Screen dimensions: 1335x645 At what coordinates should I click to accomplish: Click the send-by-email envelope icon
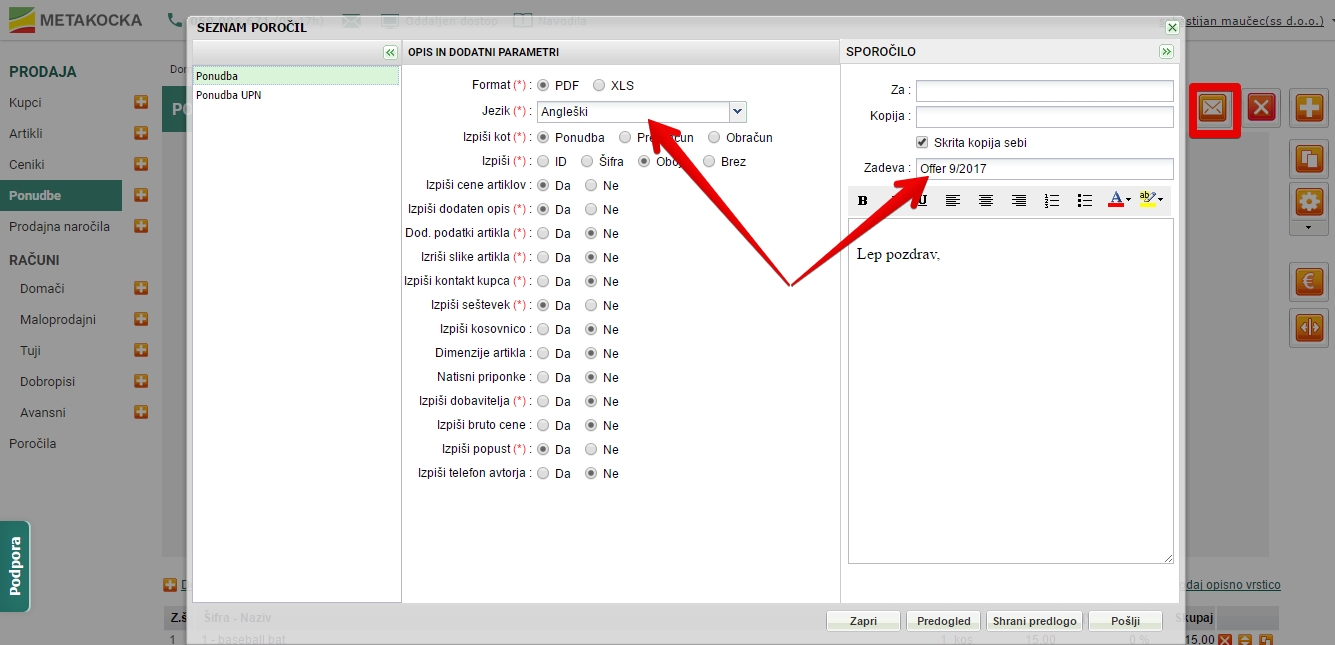1213,108
